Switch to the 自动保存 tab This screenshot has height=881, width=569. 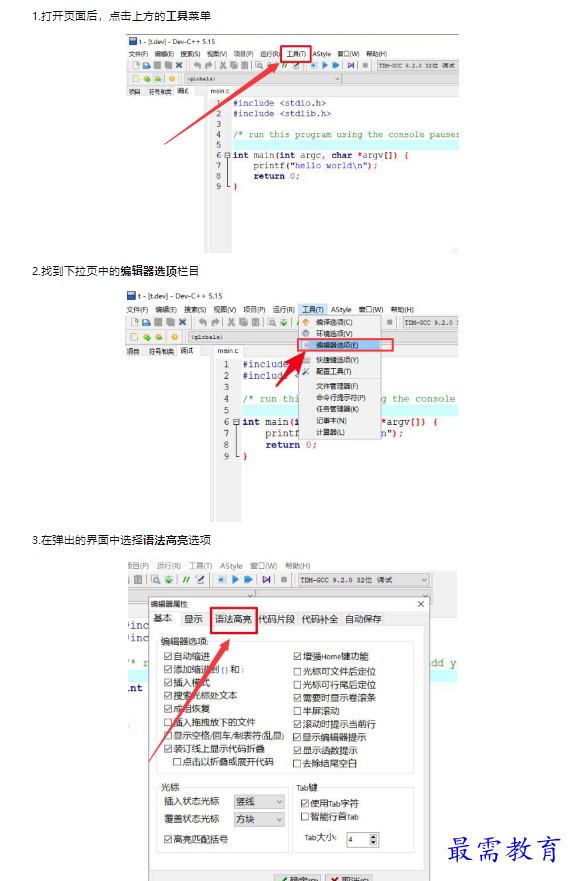pos(363,619)
